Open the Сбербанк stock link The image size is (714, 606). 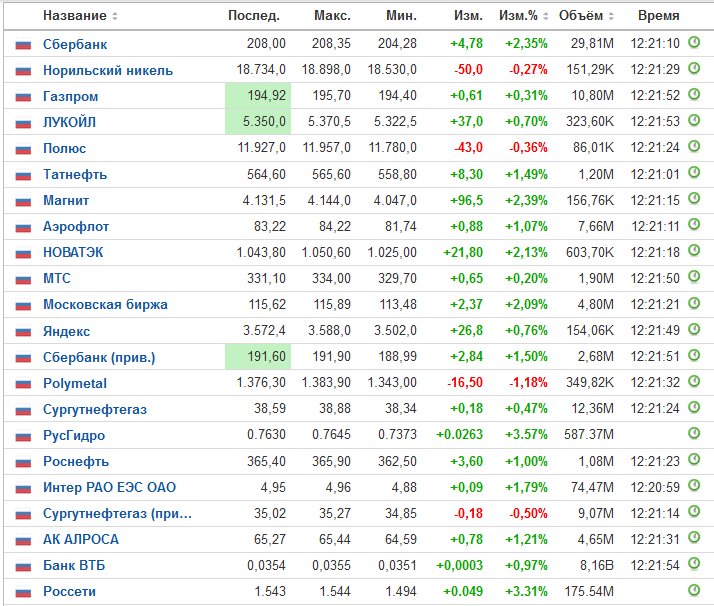tap(75, 45)
